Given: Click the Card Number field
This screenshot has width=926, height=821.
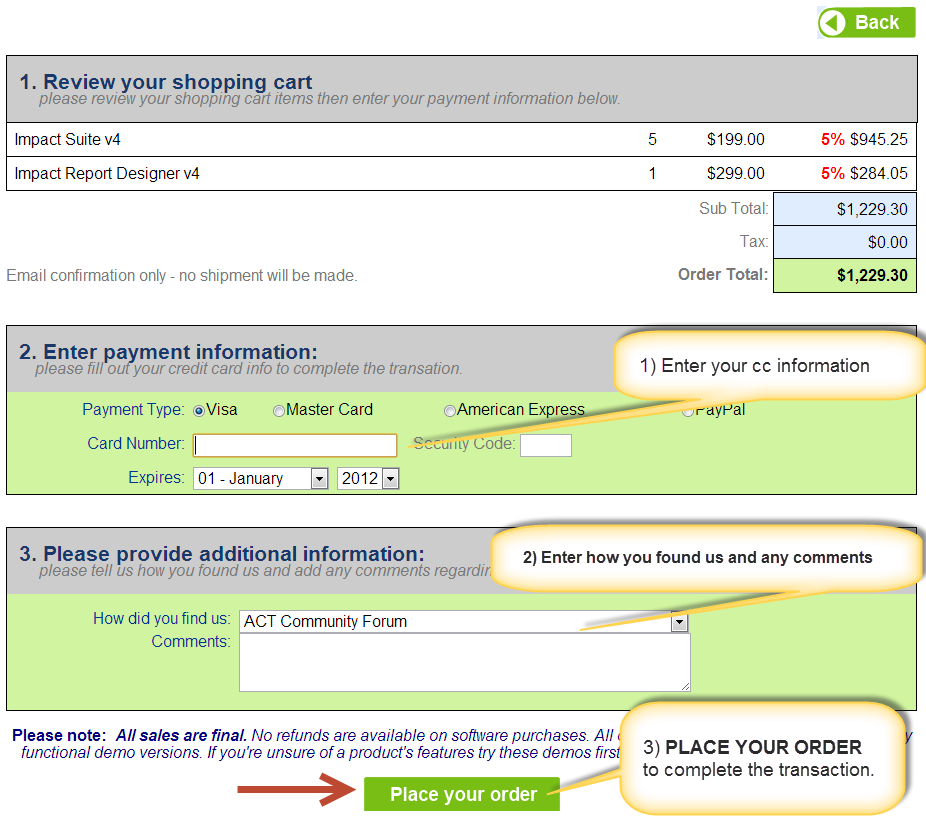Looking at the screenshot, I should coord(295,445).
